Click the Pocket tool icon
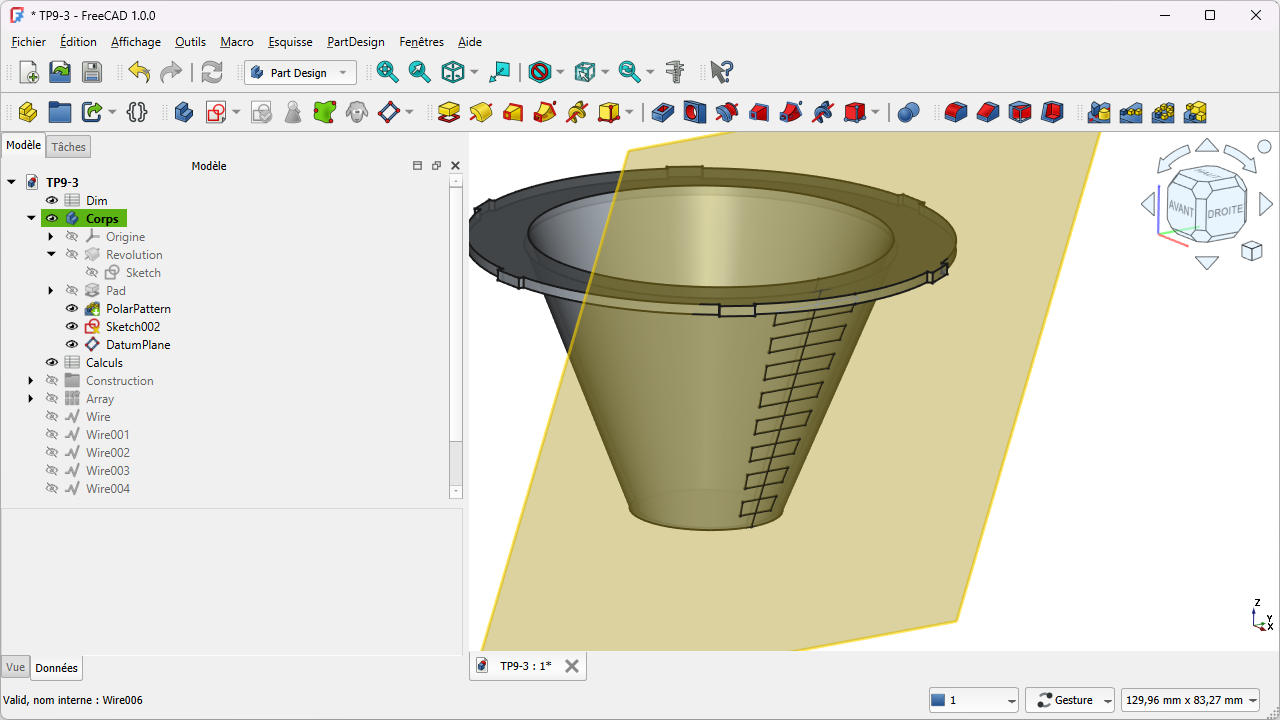The image size is (1280, 720). click(x=663, y=112)
